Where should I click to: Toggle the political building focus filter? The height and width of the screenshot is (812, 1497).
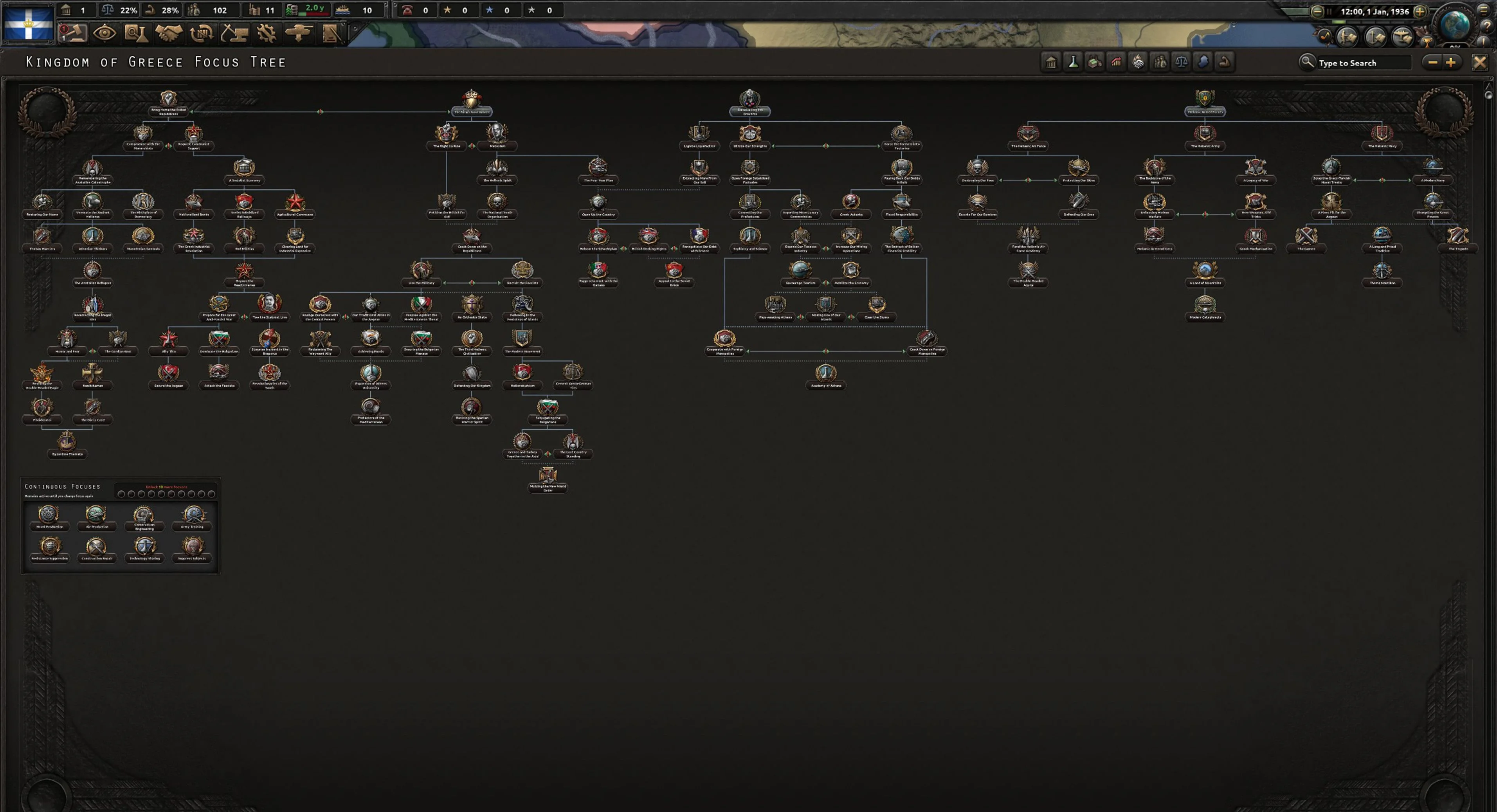1051,62
